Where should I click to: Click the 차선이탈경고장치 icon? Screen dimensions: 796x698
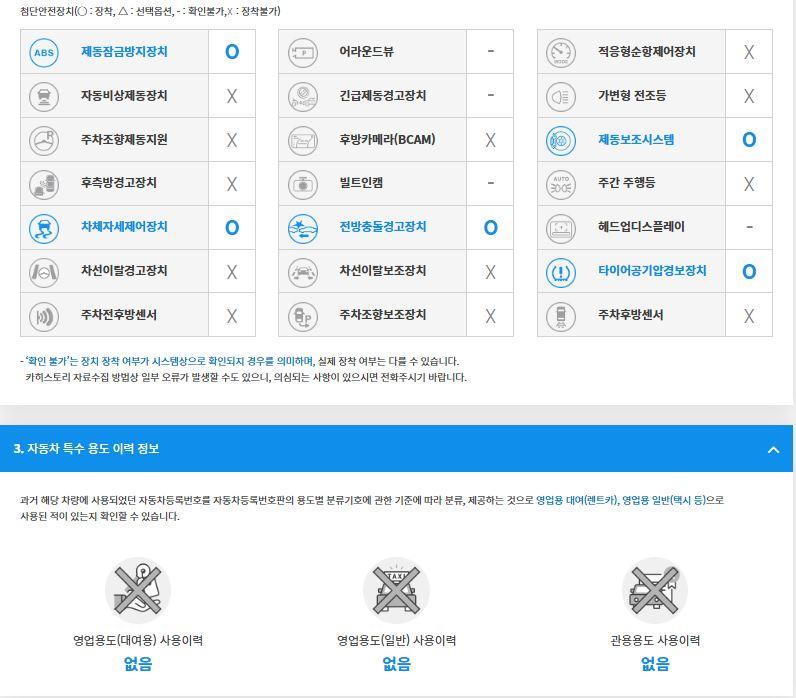click(44, 272)
